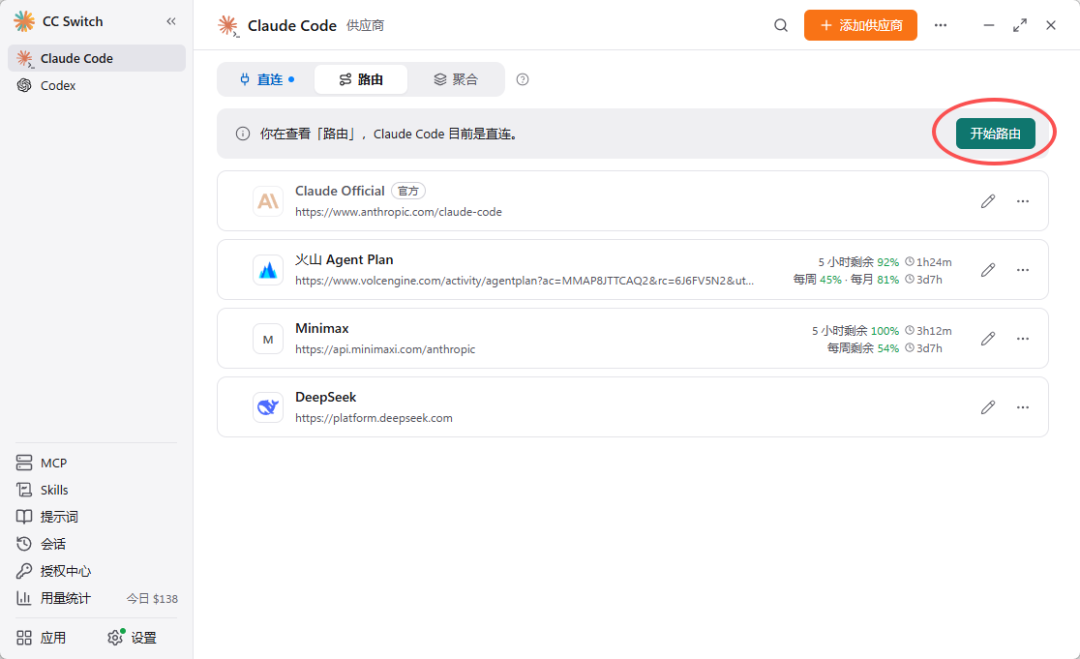
Task: Select Claude Code in the sidebar
Action: tap(96, 59)
